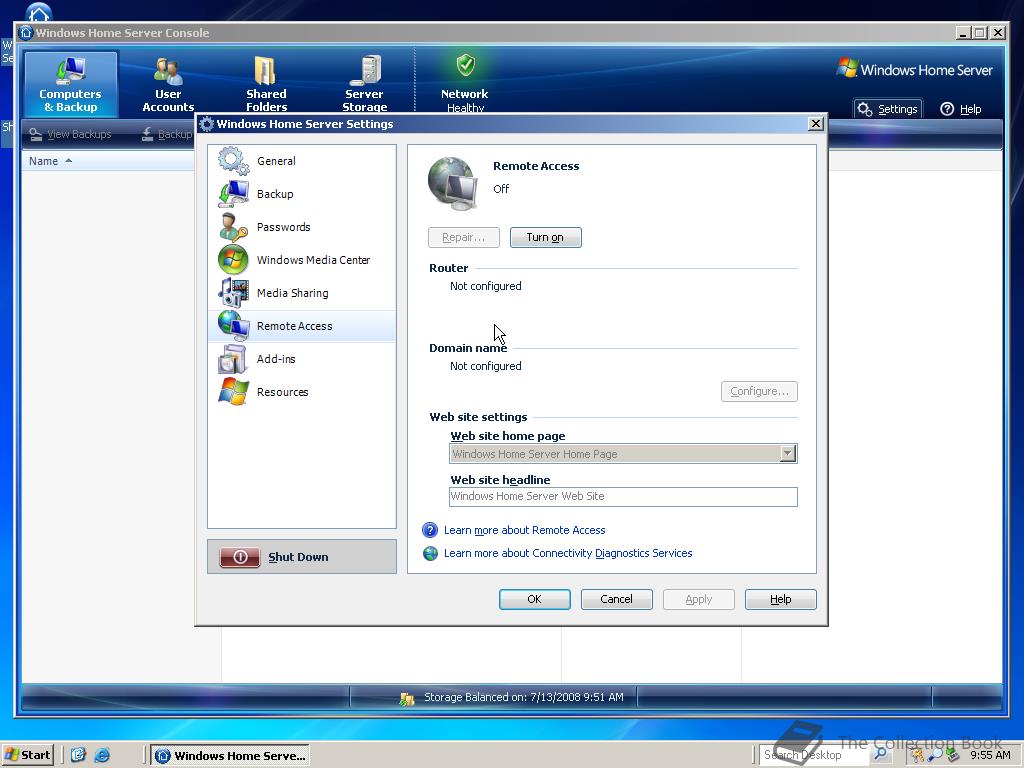Click the Settings gear icon in header
Viewport: 1024px width, 768px height.
coord(865,109)
